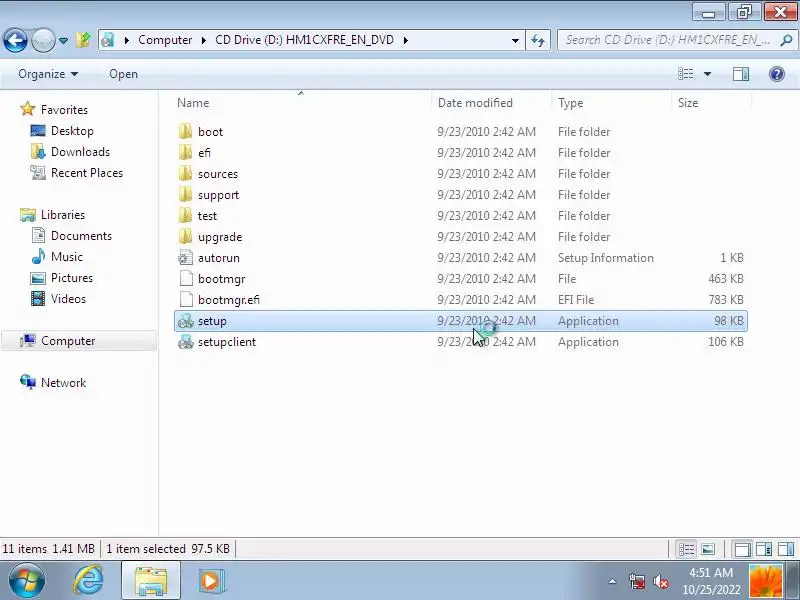Select the support folder icon
800x600 pixels.
186,194
